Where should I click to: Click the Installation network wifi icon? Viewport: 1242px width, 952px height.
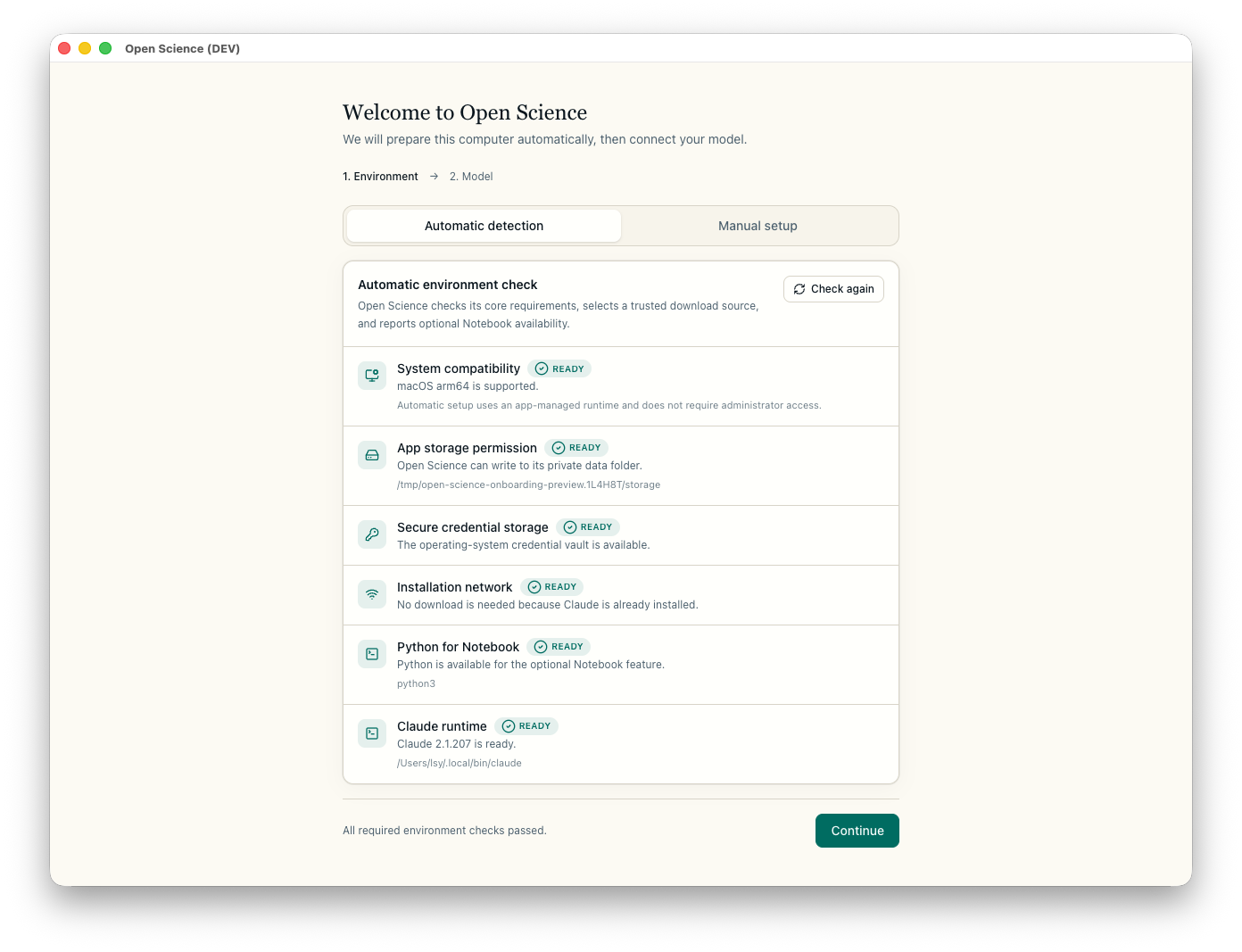pos(372,594)
